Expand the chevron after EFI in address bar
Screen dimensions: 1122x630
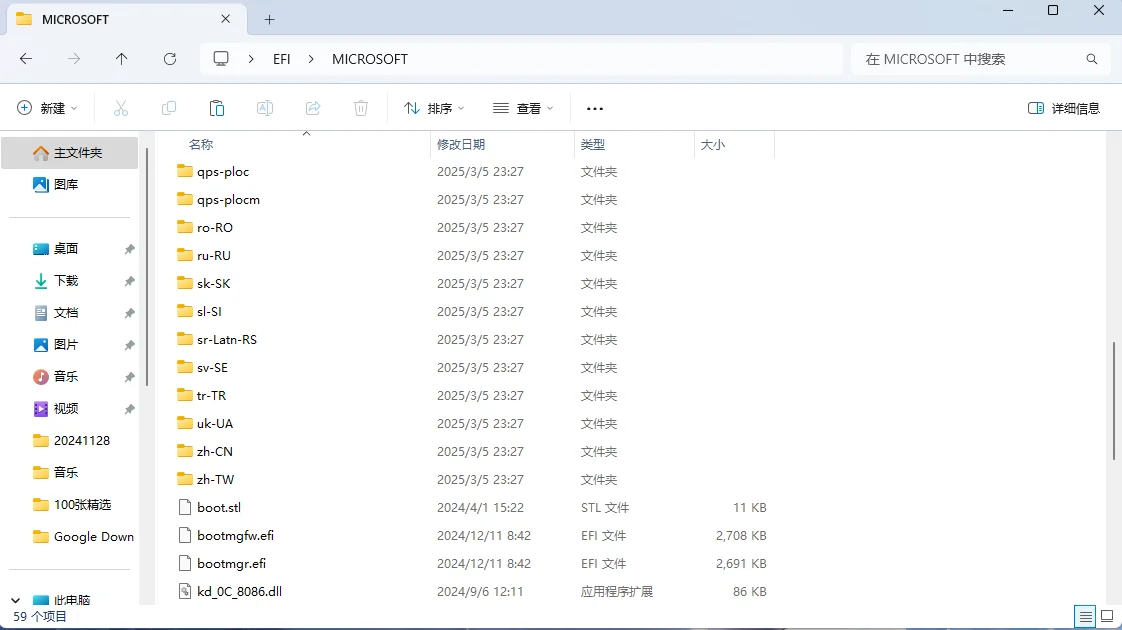click(311, 59)
